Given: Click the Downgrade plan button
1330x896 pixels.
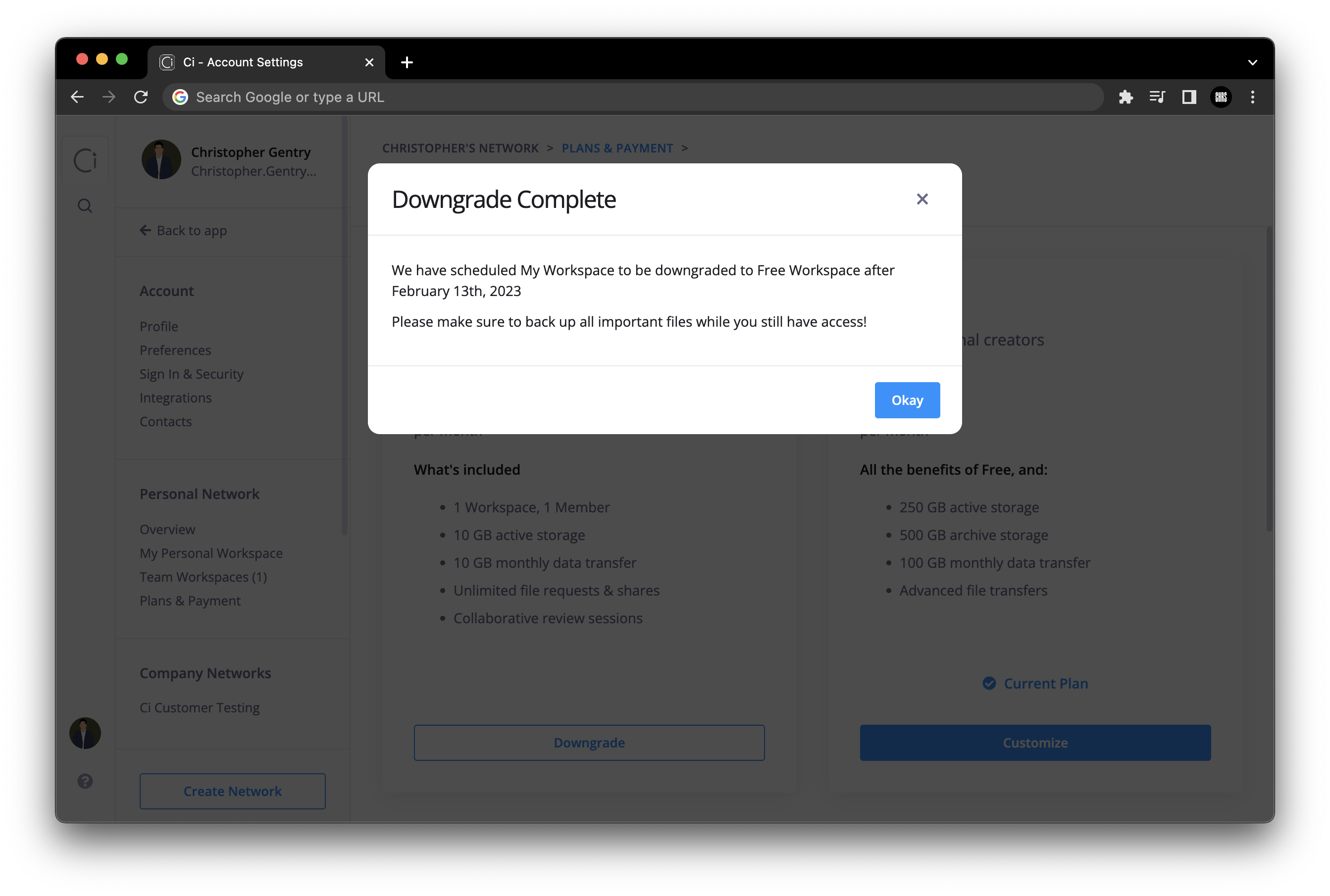Looking at the screenshot, I should (589, 743).
